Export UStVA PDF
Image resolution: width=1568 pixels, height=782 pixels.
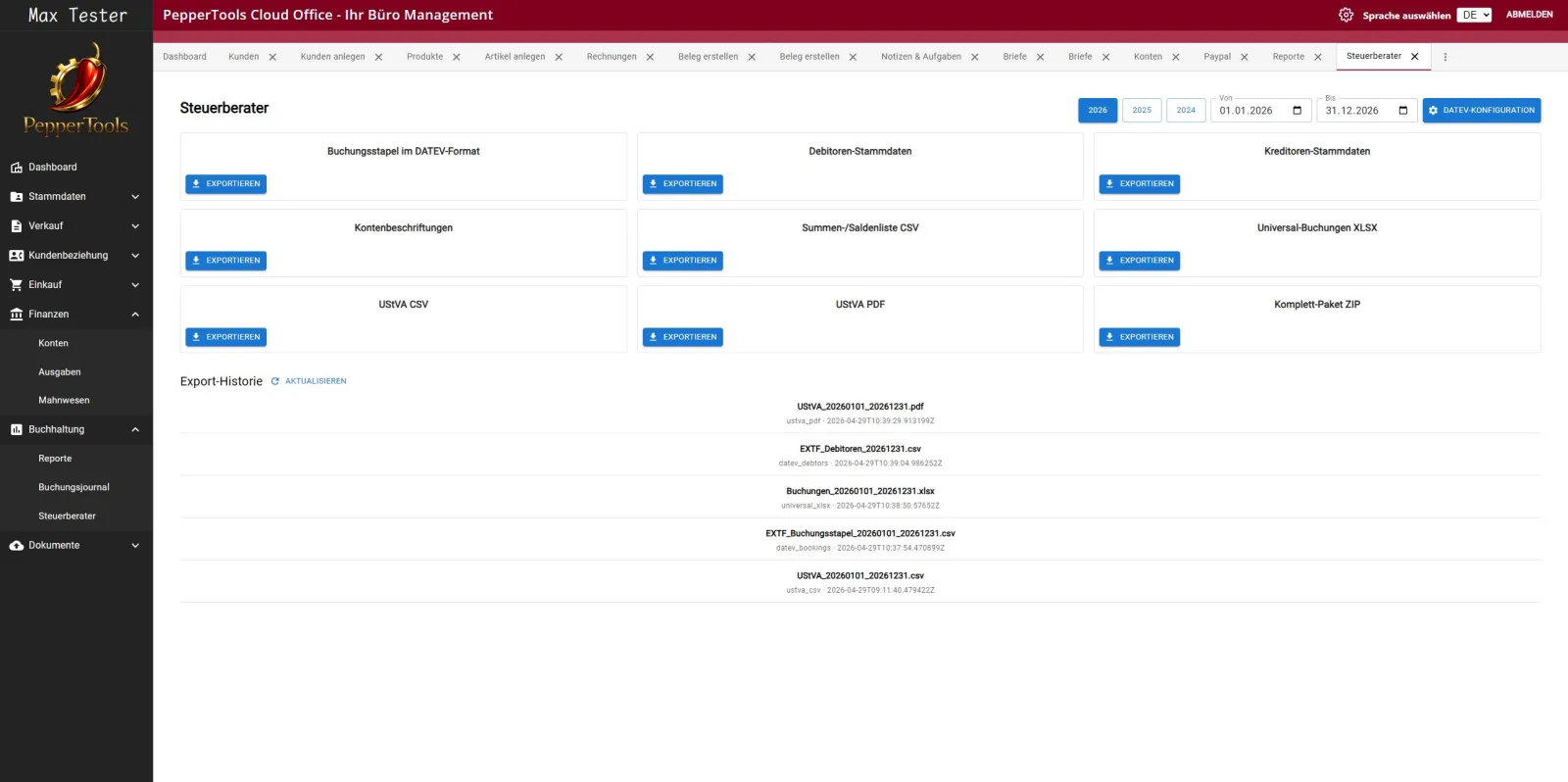[682, 337]
